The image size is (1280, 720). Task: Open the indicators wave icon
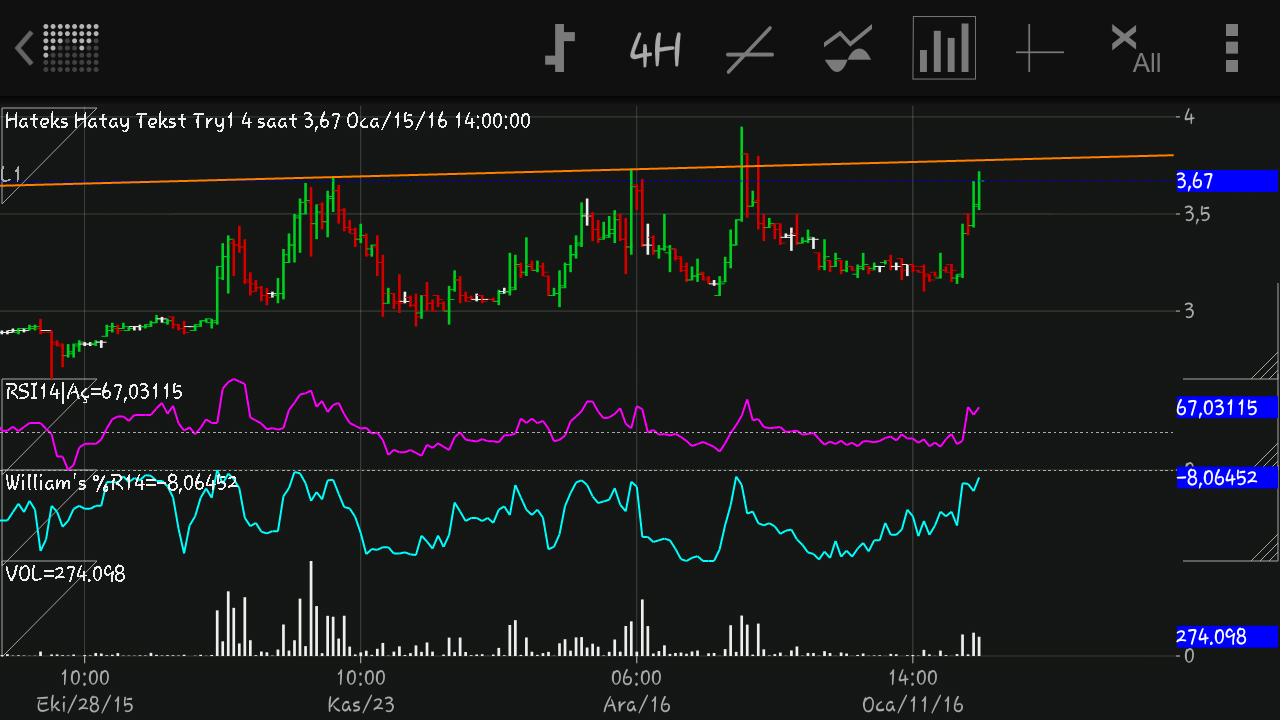tap(846, 48)
